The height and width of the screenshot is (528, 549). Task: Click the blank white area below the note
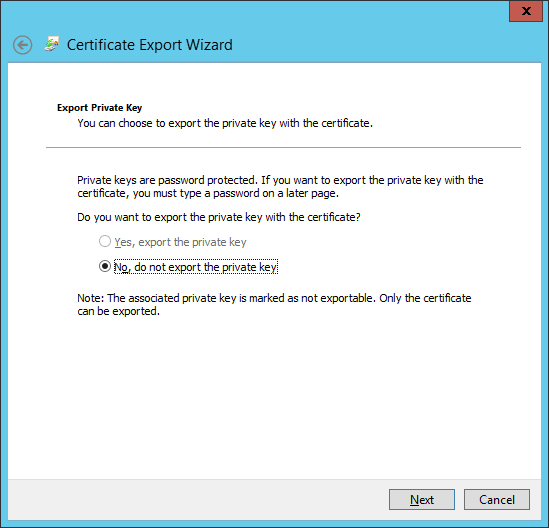[274, 396]
